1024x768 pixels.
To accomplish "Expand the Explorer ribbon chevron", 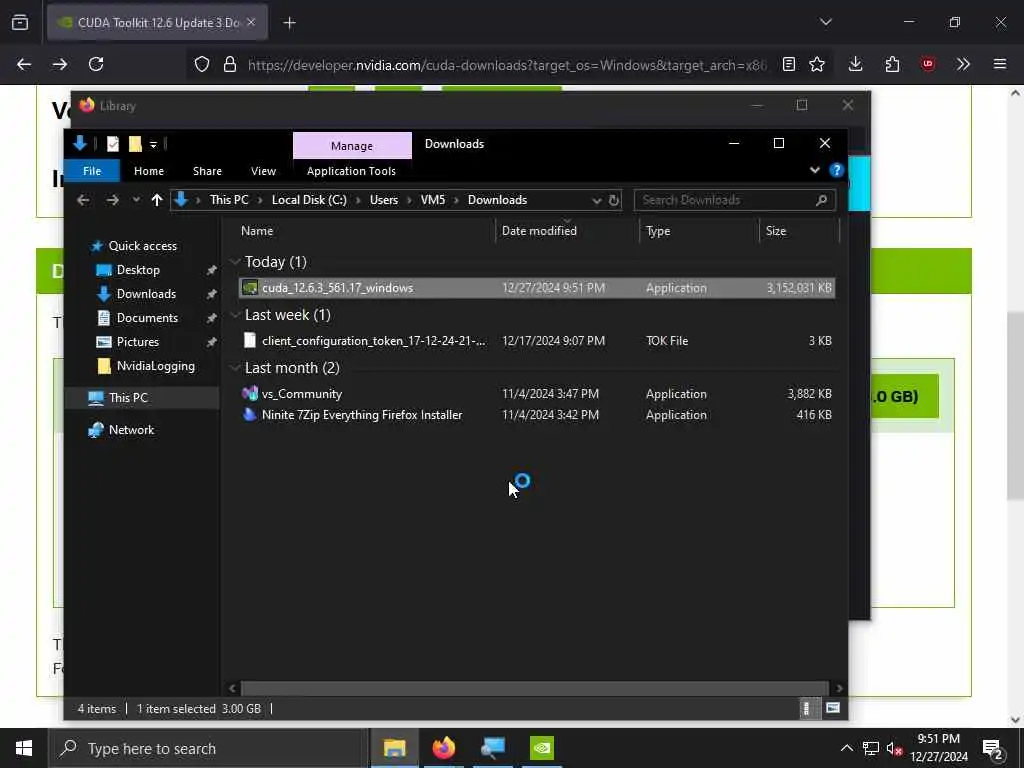I will point(814,170).
